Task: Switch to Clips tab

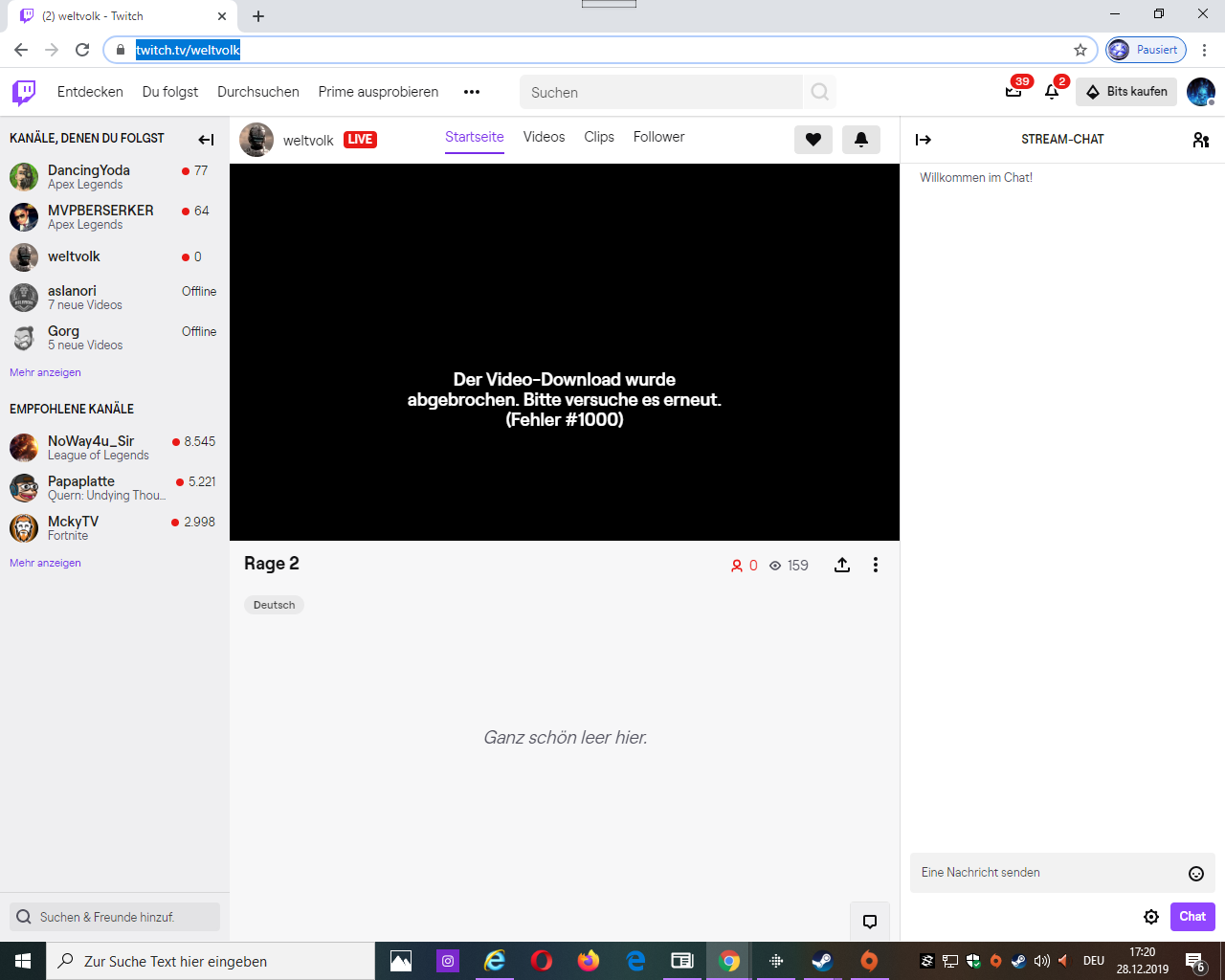Action: click(x=599, y=137)
